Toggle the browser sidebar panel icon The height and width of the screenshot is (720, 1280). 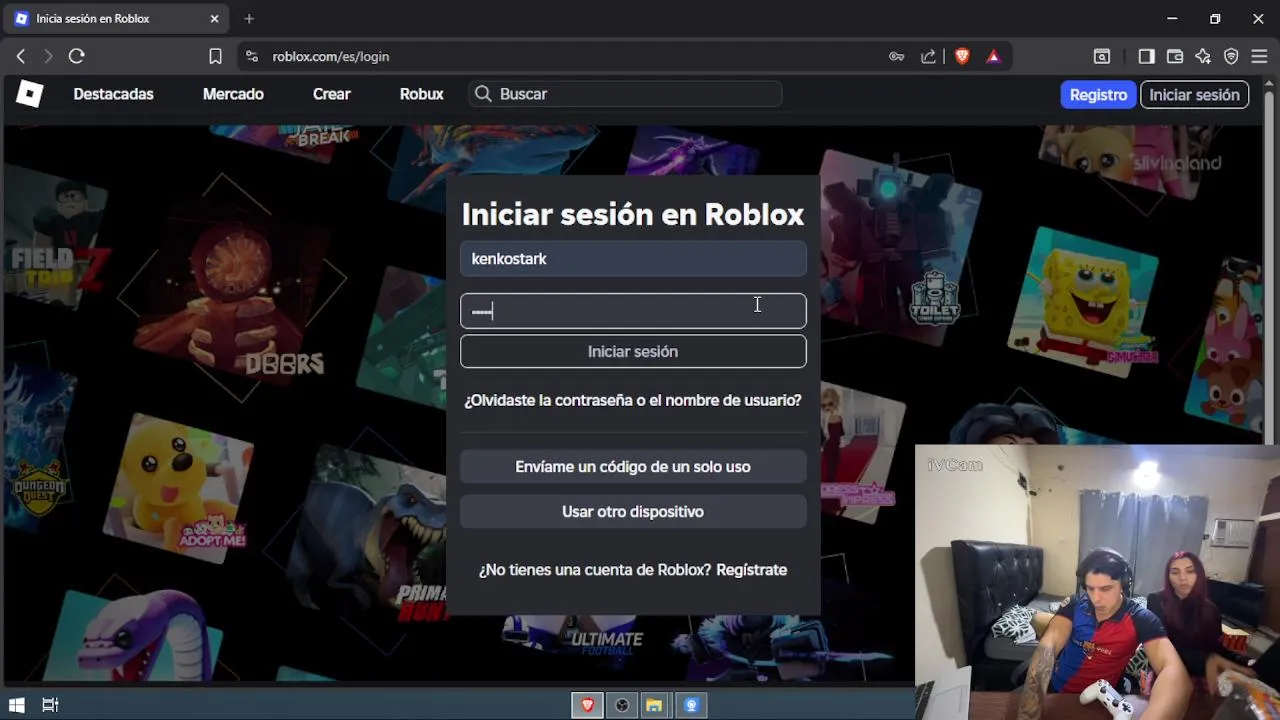[1147, 57]
